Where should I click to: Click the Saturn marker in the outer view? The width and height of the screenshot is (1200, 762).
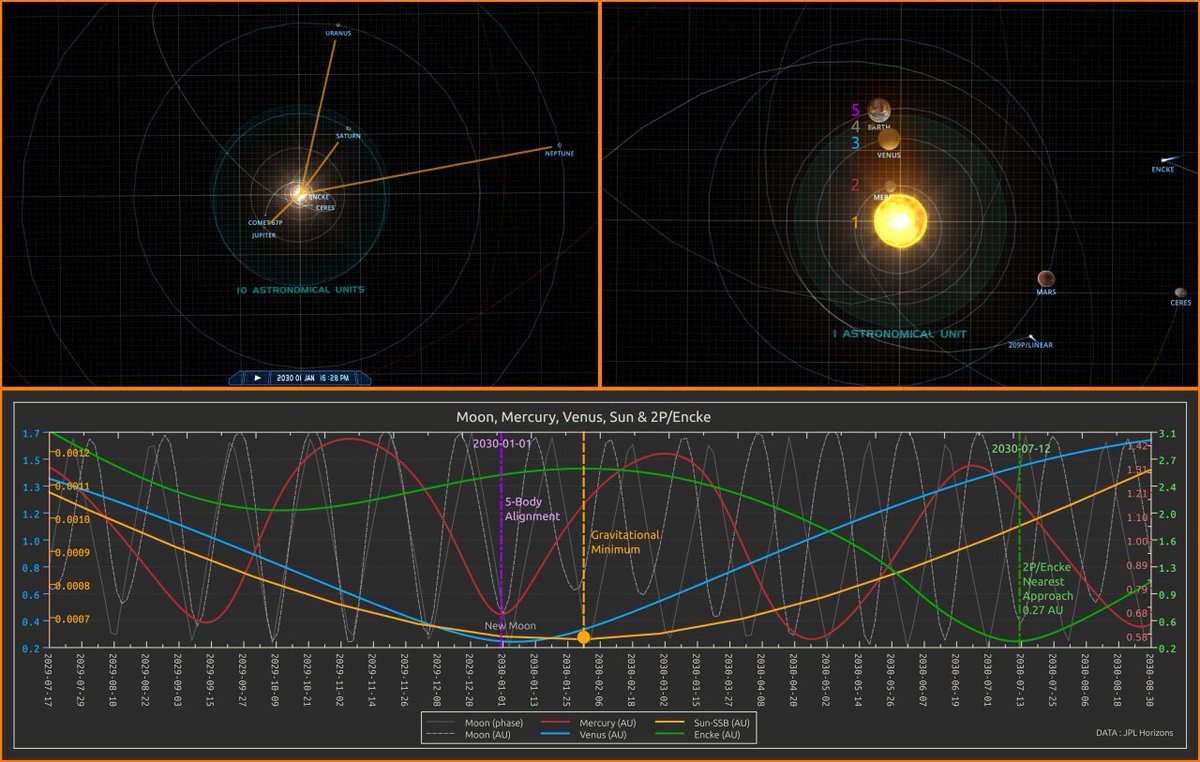[x=348, y=128]
